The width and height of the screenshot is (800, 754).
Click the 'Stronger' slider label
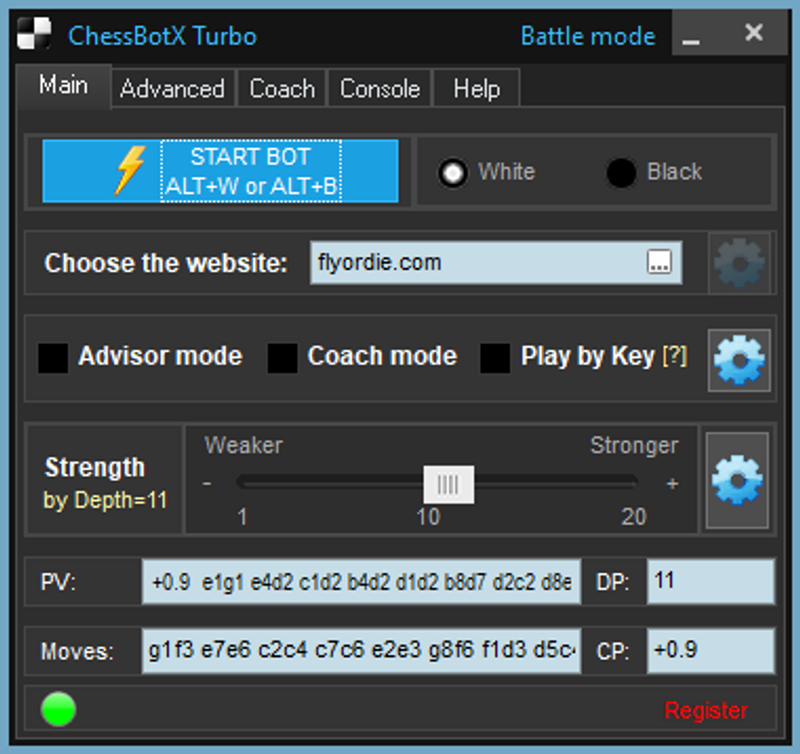[x=634, y=445]
